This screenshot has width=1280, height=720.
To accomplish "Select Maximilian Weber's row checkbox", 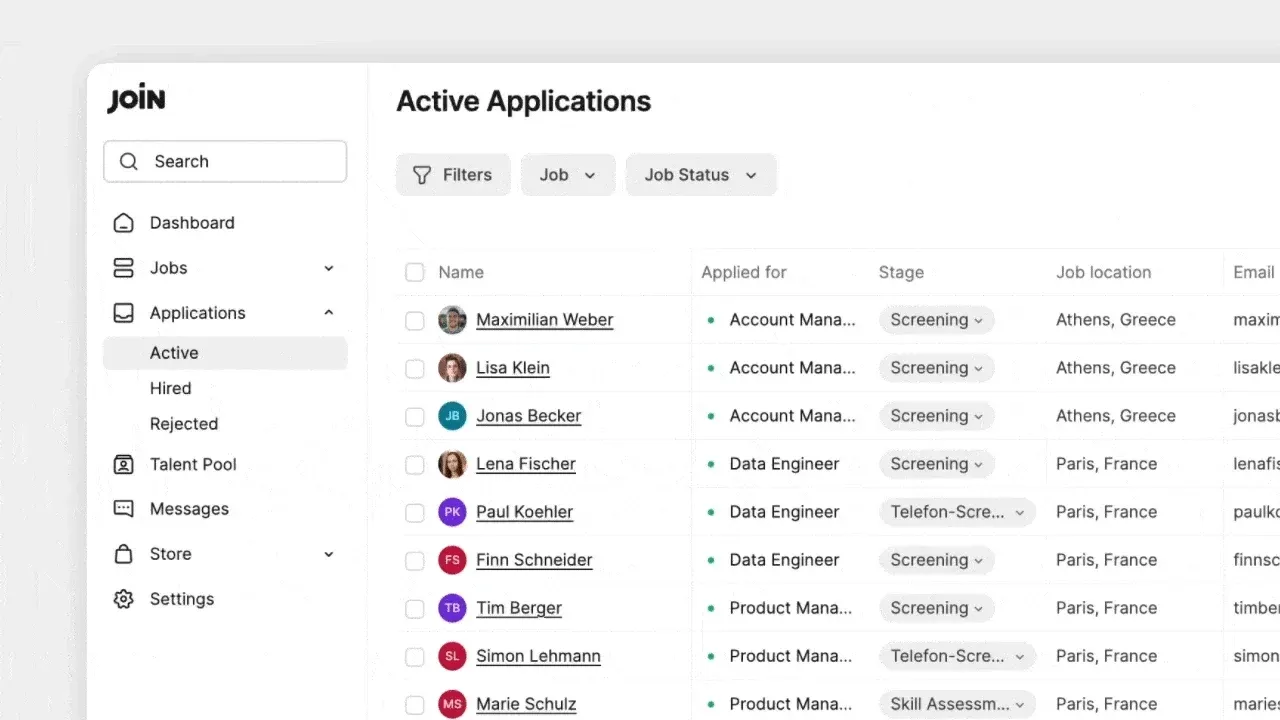I will 414,320.
